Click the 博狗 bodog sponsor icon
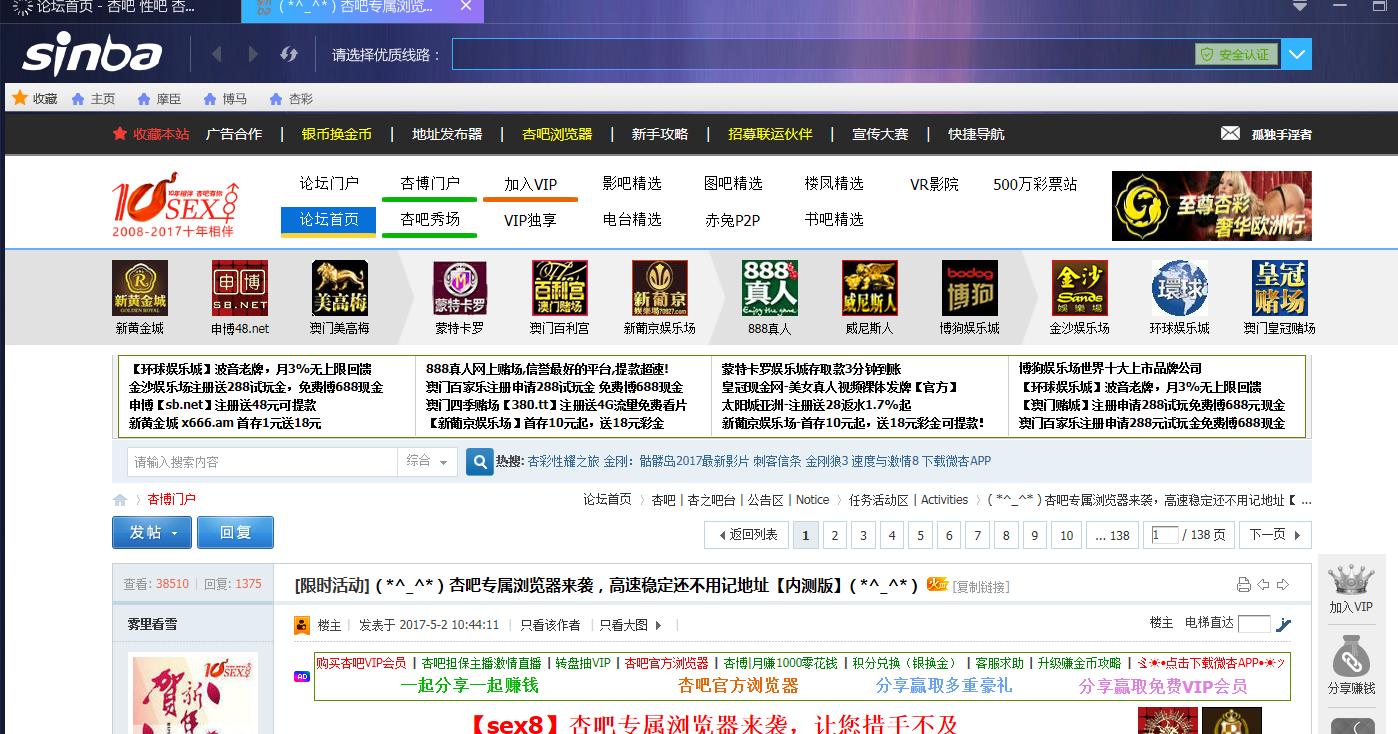 (x=970, y=288)
